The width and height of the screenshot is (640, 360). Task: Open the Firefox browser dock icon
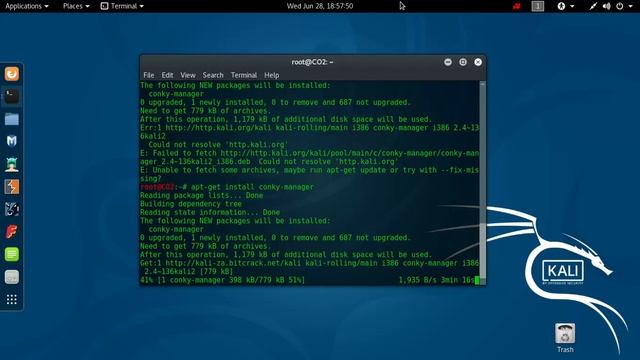click(x=11, y=74)
